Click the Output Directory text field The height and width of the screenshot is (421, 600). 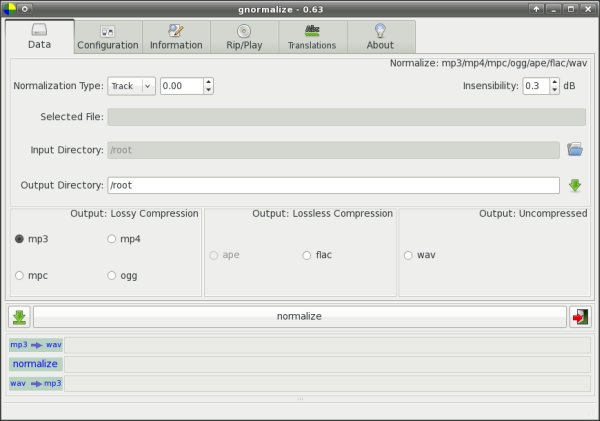pos(332,185)
